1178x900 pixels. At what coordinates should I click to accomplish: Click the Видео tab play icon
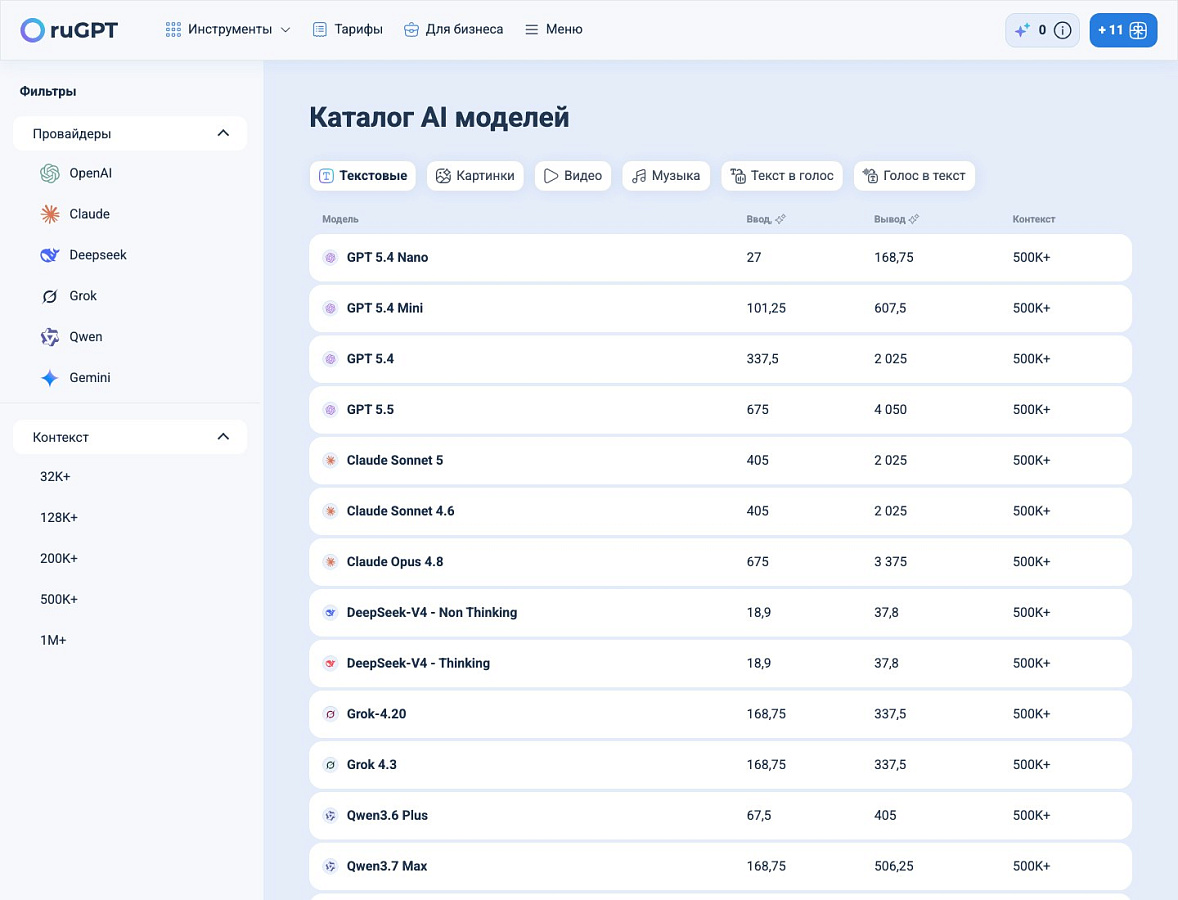coord(551,176)
